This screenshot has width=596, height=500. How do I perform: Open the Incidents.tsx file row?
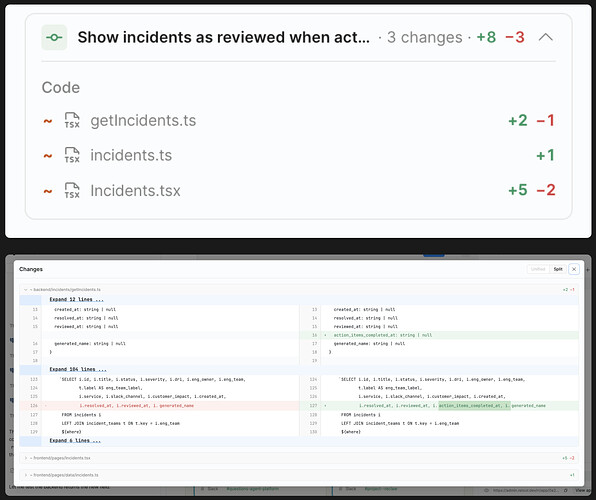point(298,190)
